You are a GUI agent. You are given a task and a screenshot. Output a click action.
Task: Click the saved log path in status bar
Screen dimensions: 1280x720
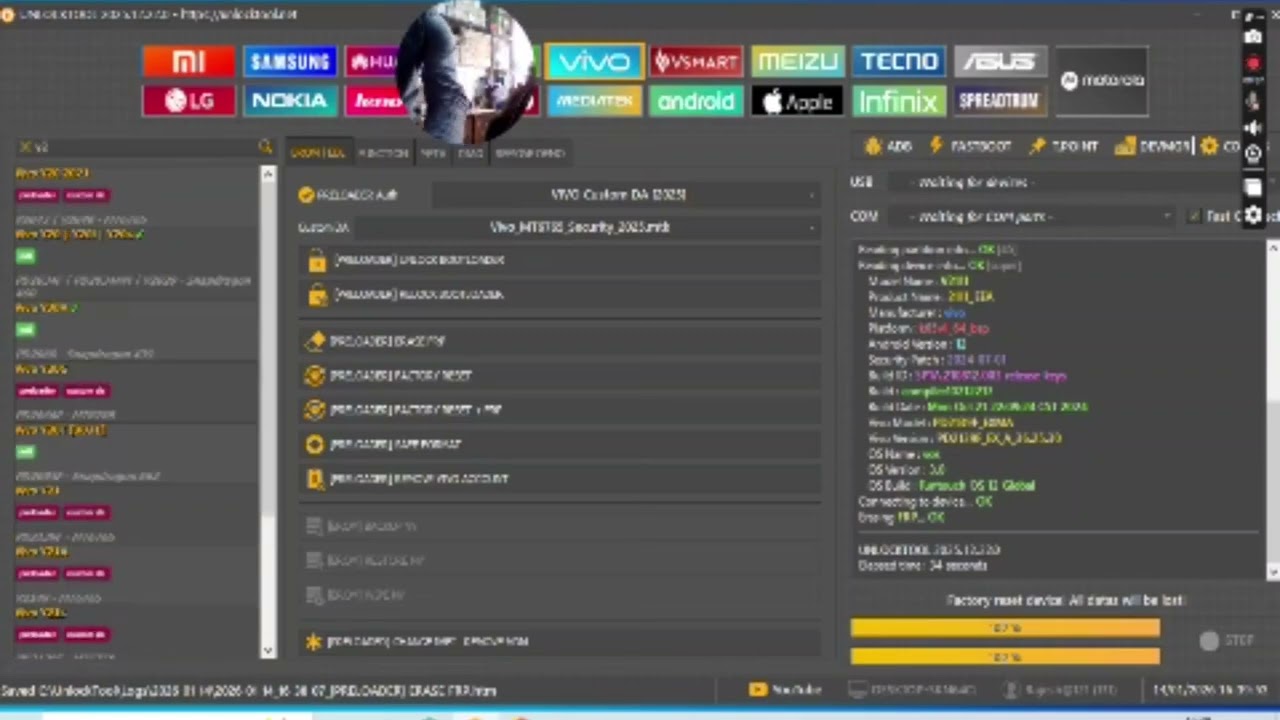tap(248, 691)
